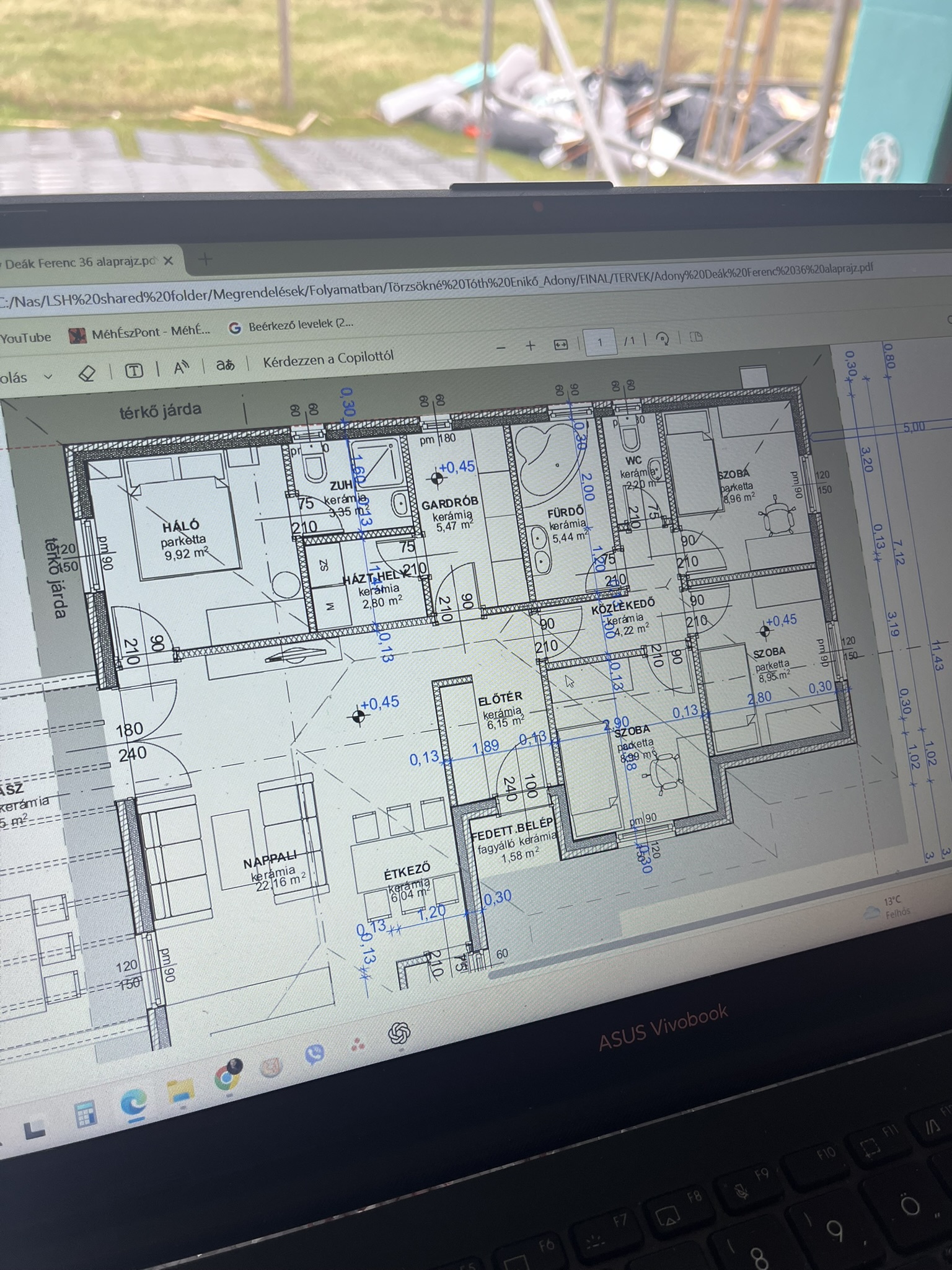This screenshot has height=1270, width=952.
Task: Zoom in with the plus button
Action: click(531, 345)
